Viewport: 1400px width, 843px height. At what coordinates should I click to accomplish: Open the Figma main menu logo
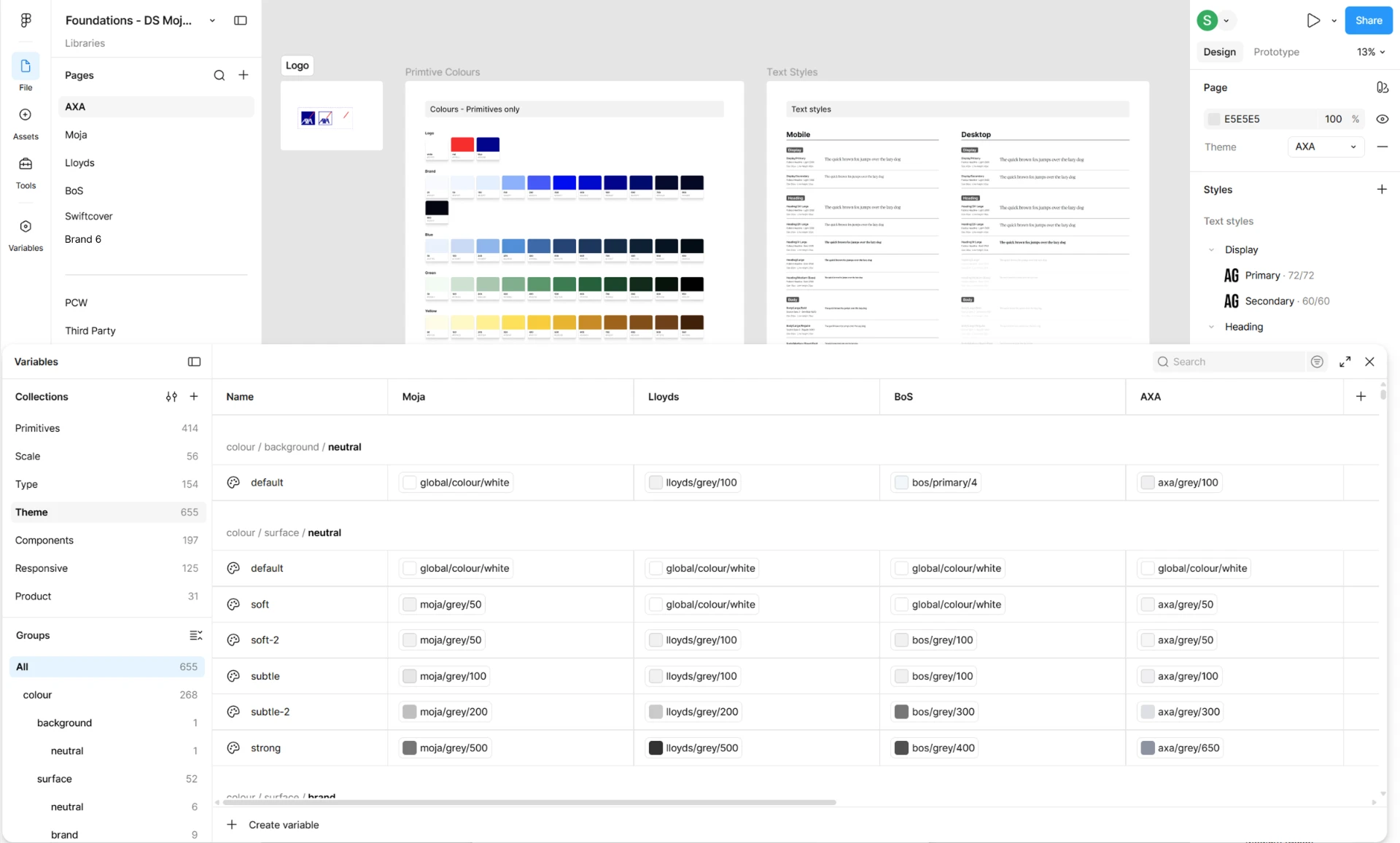coord(26,20)
